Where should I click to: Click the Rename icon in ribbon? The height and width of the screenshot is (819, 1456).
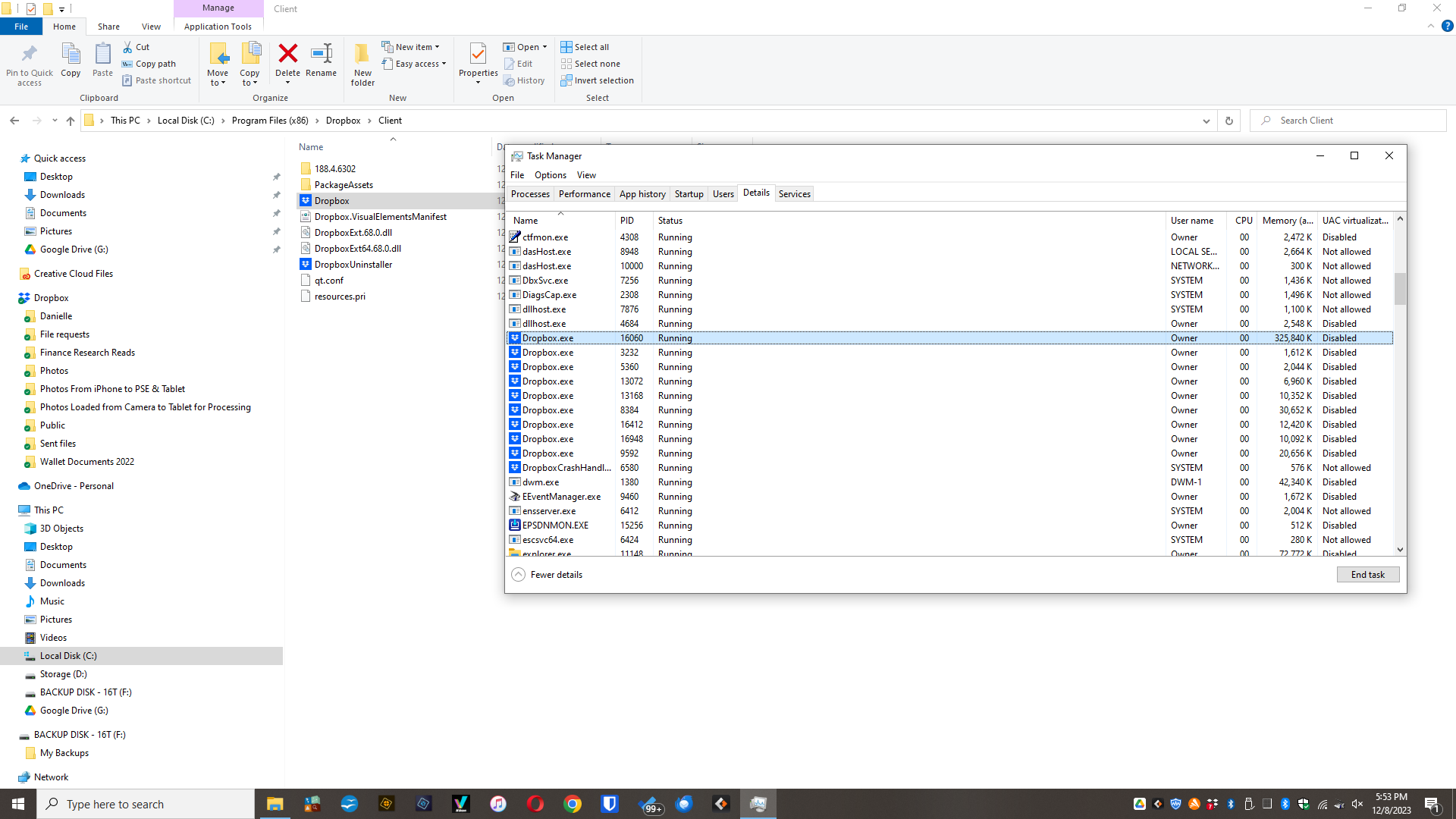pyautogui.click(x=321, y=55)
